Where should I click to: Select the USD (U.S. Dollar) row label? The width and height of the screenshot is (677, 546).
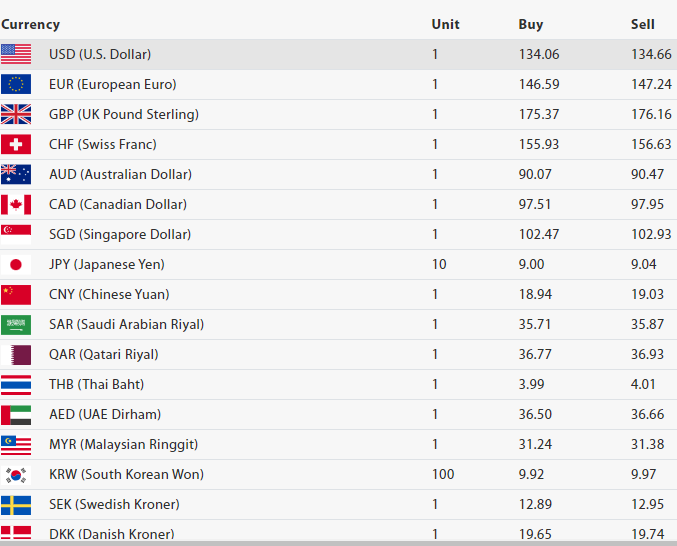tap(100, 54)
